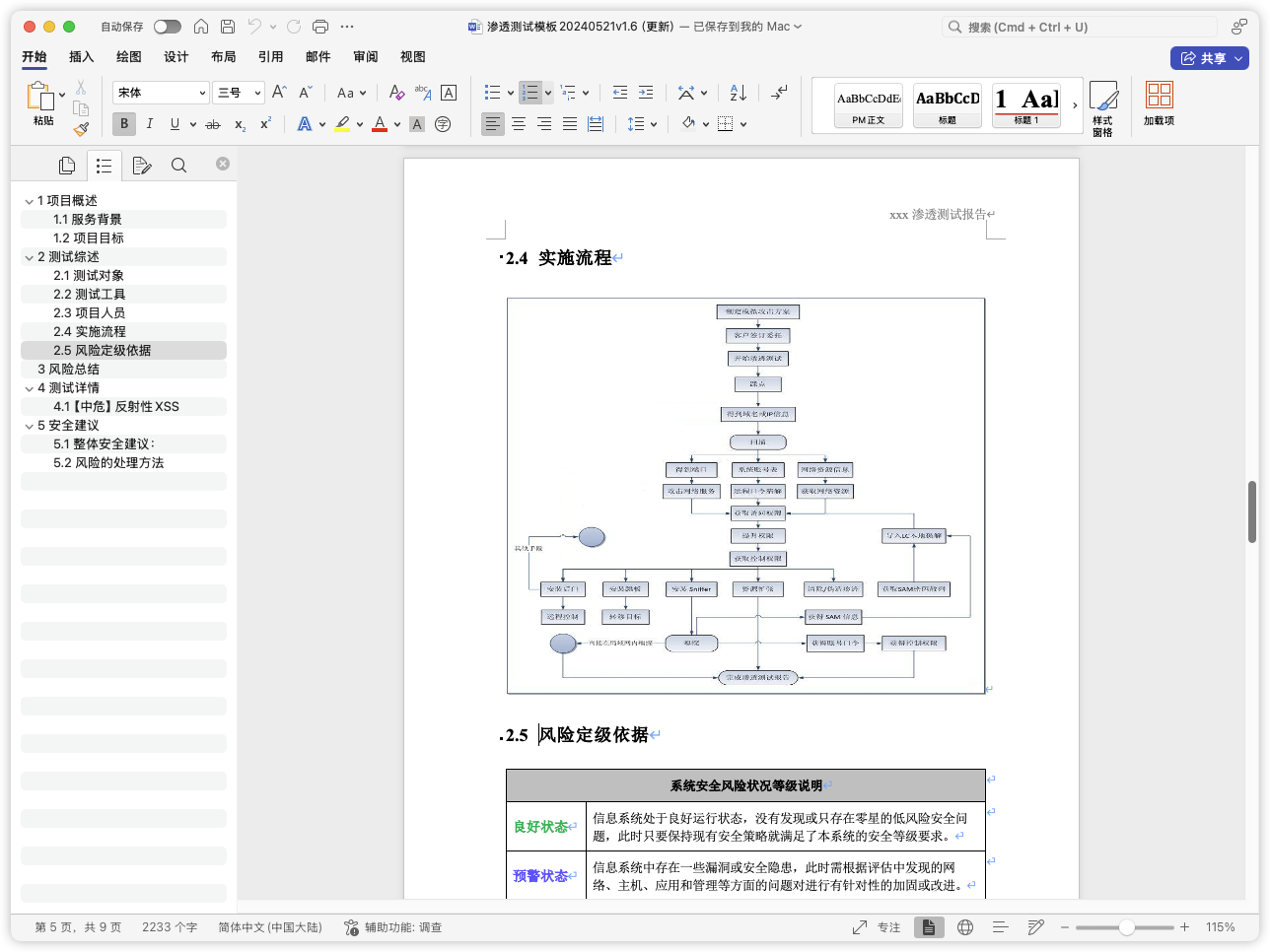The image size is (1270, 952).
Task: Open the 视图 ribbon tab
Action: 412,57
